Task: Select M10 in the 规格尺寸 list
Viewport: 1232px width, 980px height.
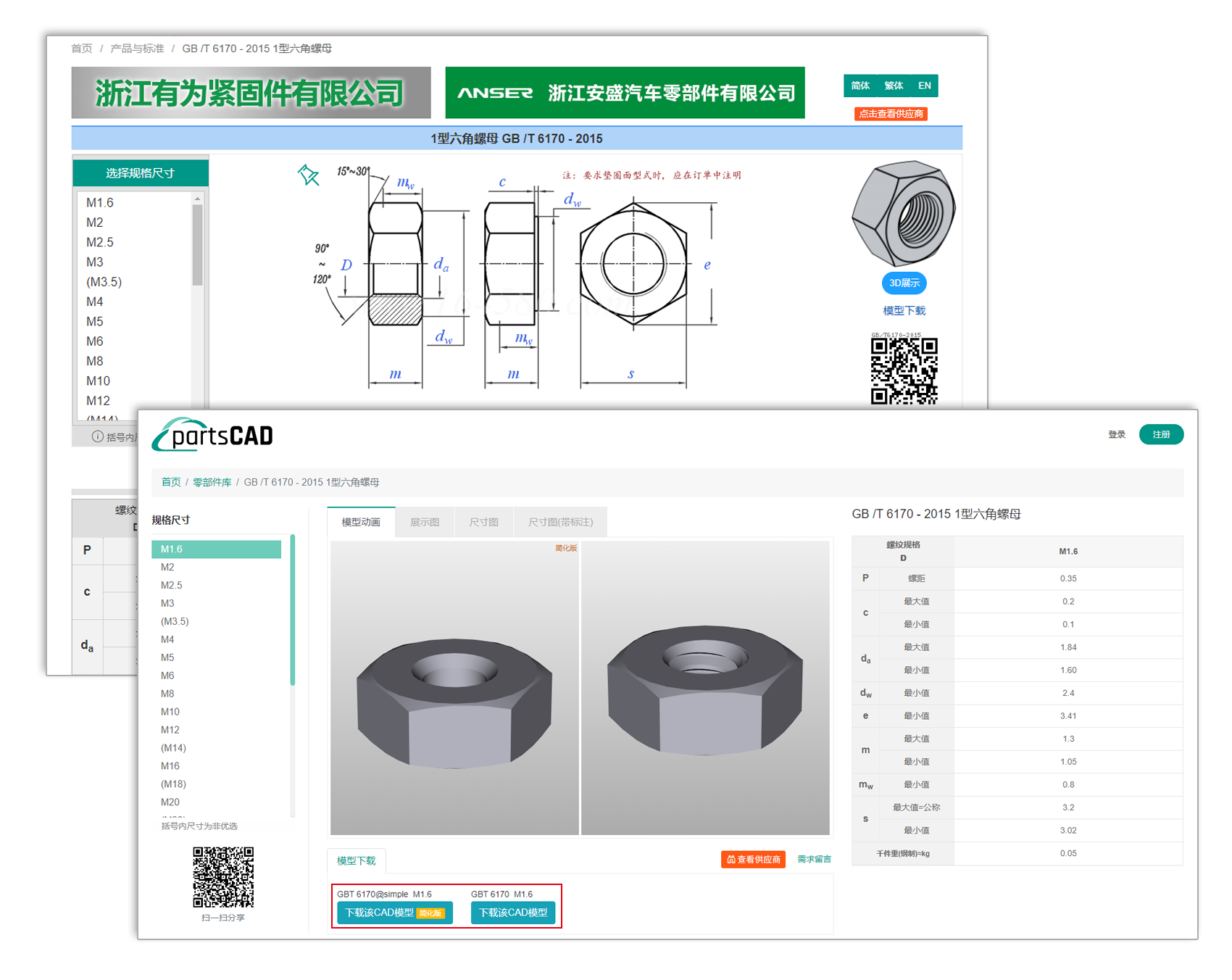Action: pos(170,712)
